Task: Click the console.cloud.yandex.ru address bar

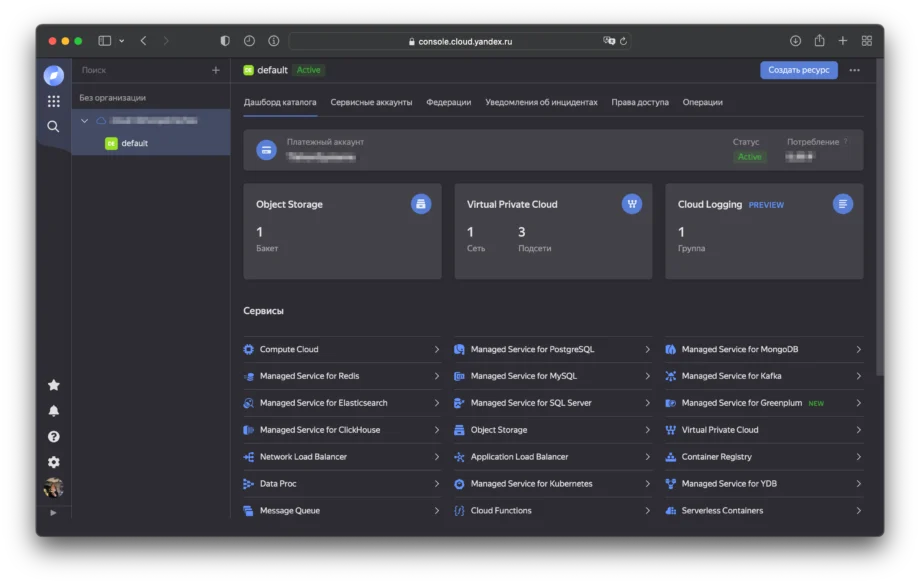Action: point(459,41)
